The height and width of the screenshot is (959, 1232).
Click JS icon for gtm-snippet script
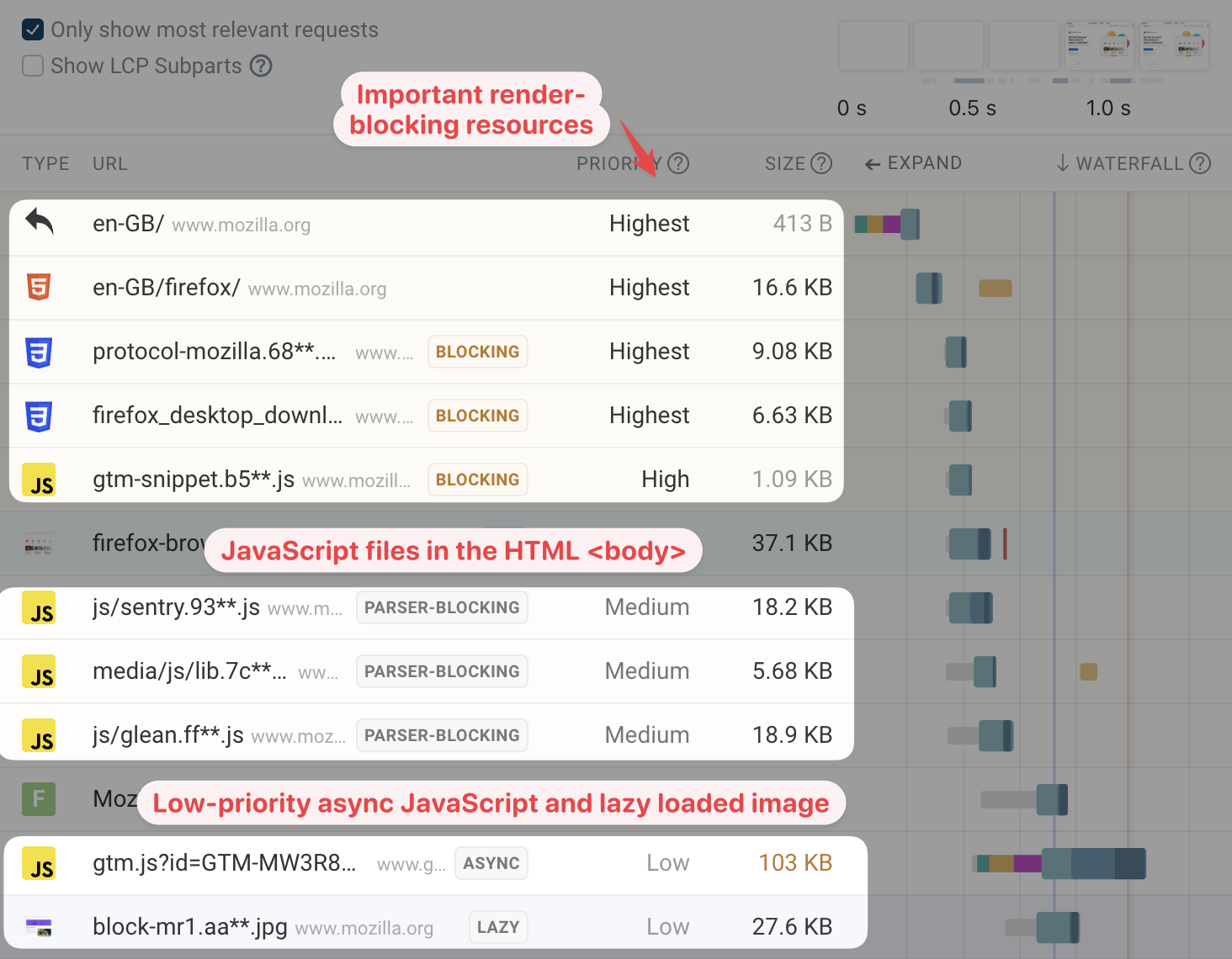coord(39,479)
